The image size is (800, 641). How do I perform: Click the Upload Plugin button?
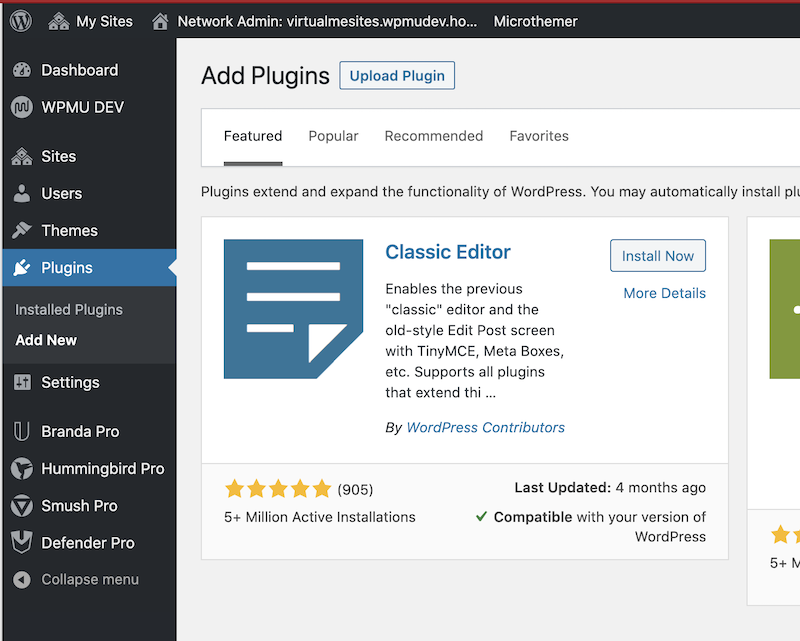pyautogui.click(x=397, y=76)
